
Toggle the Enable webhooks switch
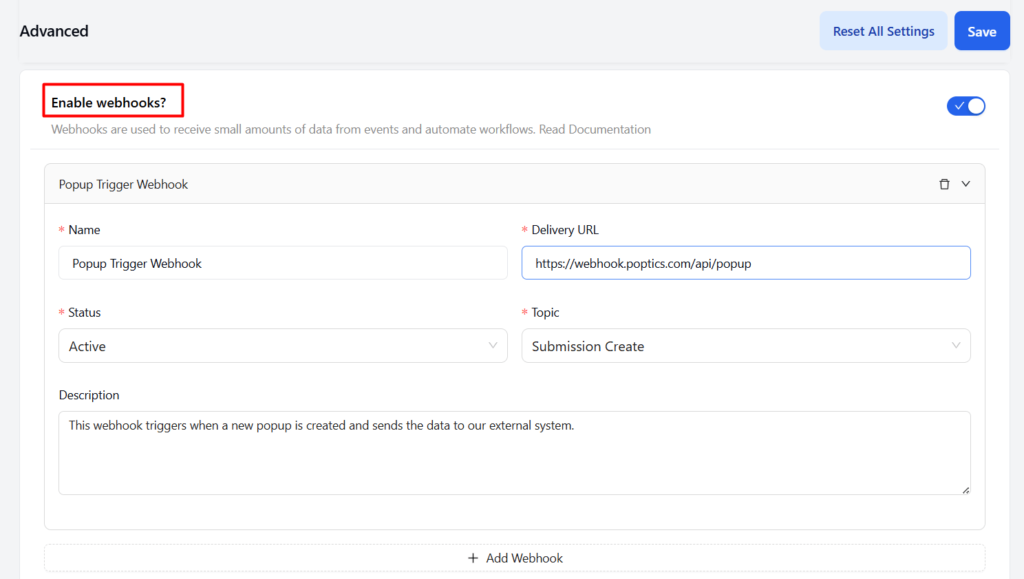tap(965, 106)
